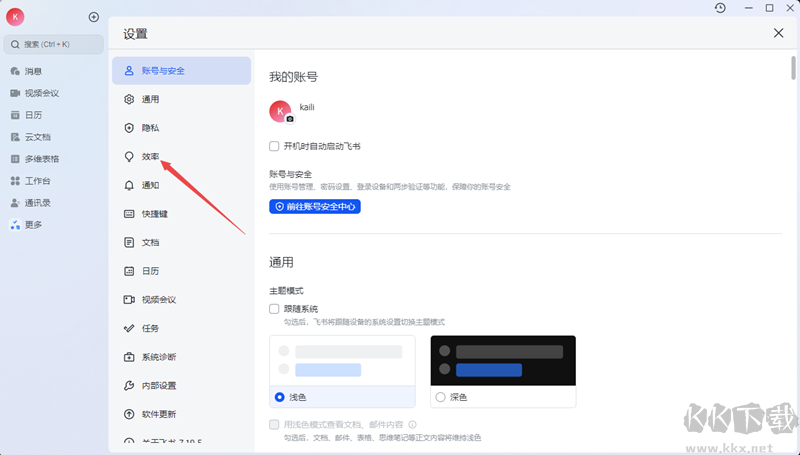The width and height of the screenshot is (800, 455).
Task: Check 跟随系统 theme option
Action: (274, 309)
